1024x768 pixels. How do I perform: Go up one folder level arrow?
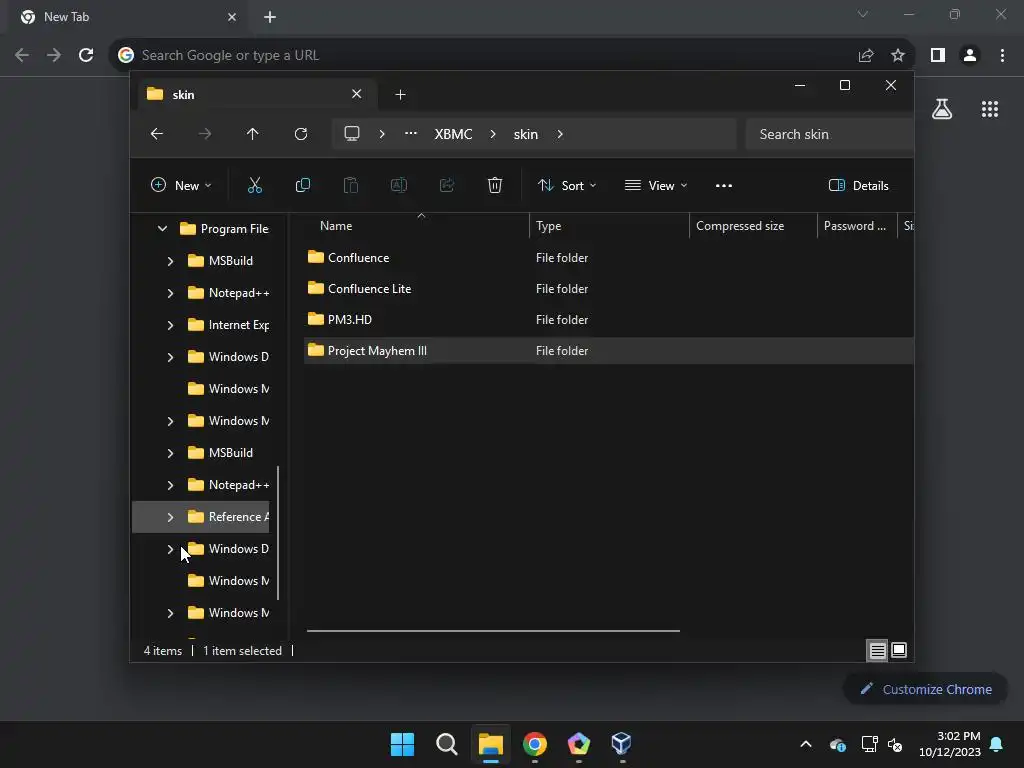253,134
